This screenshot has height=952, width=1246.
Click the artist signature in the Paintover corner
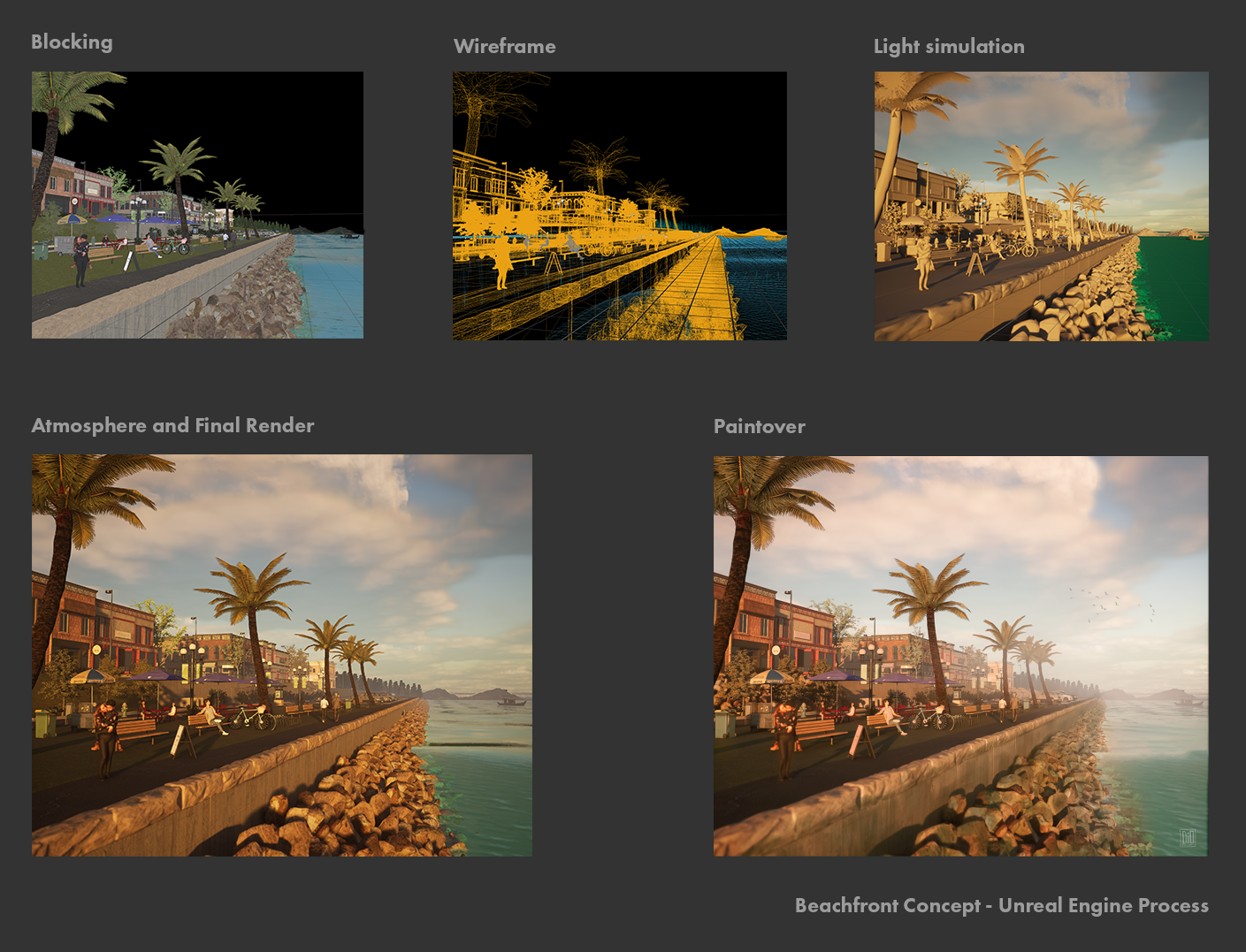pos(1188,838)
